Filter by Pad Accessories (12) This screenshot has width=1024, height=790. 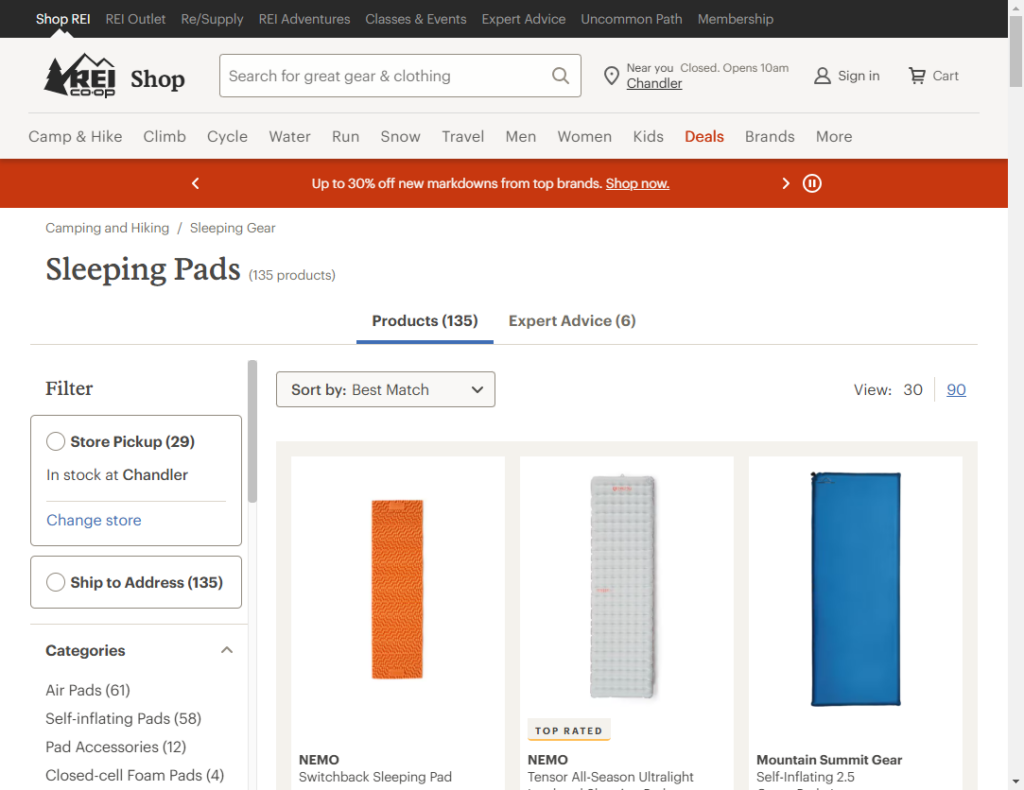pos(116,747)
